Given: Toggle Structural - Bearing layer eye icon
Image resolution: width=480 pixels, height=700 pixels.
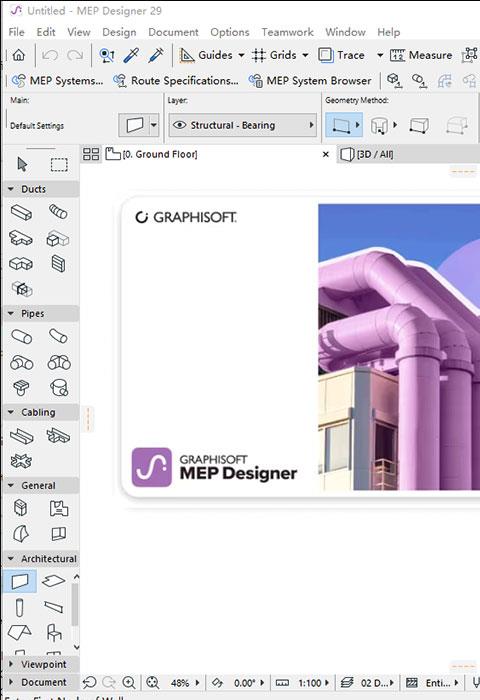Looking at the screenshot, I should tap(179, 125).
